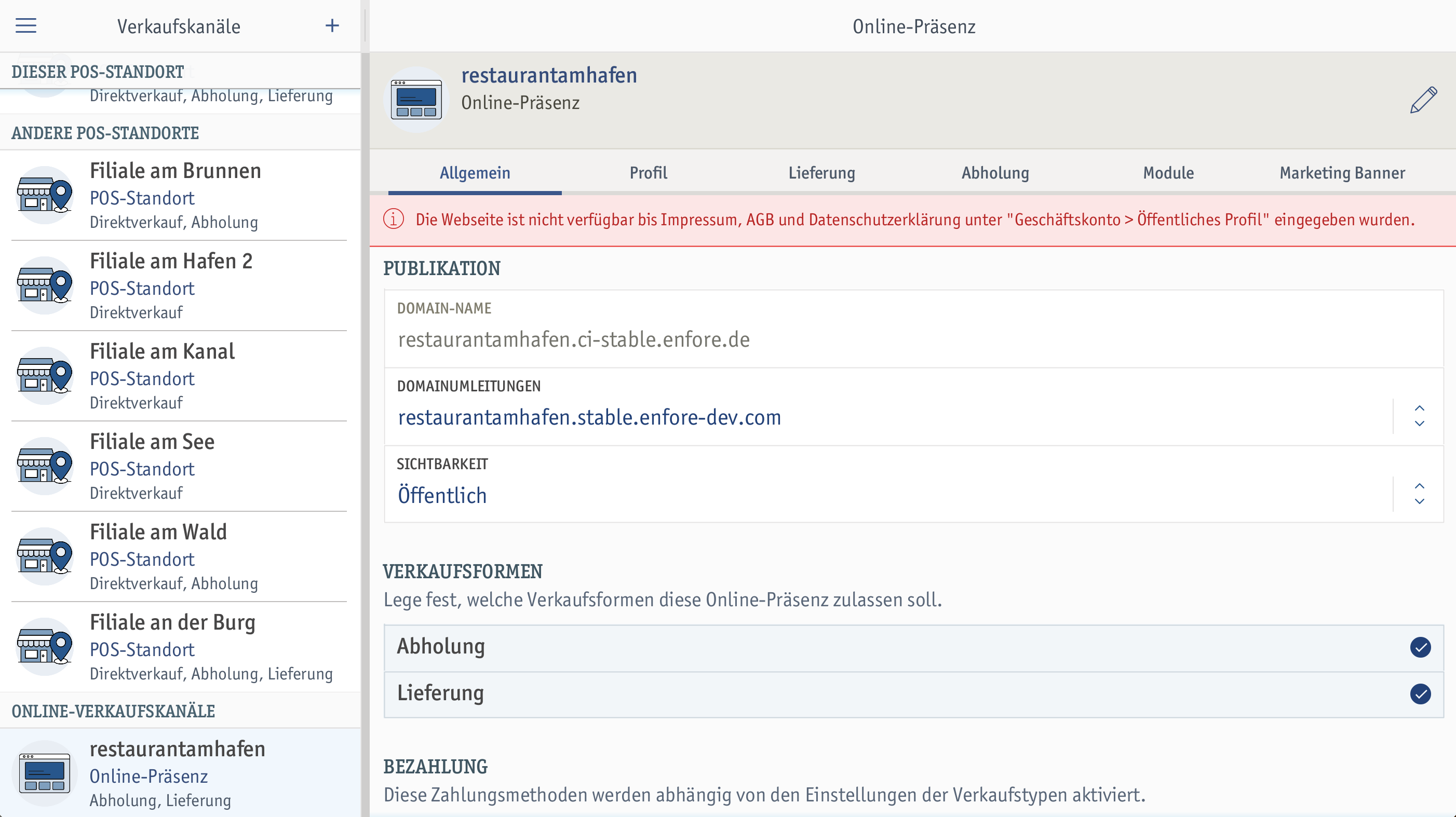The width and height of the screenshot is (1456, 817).
Task: Click the red warning message text
Action: [915, 220]
